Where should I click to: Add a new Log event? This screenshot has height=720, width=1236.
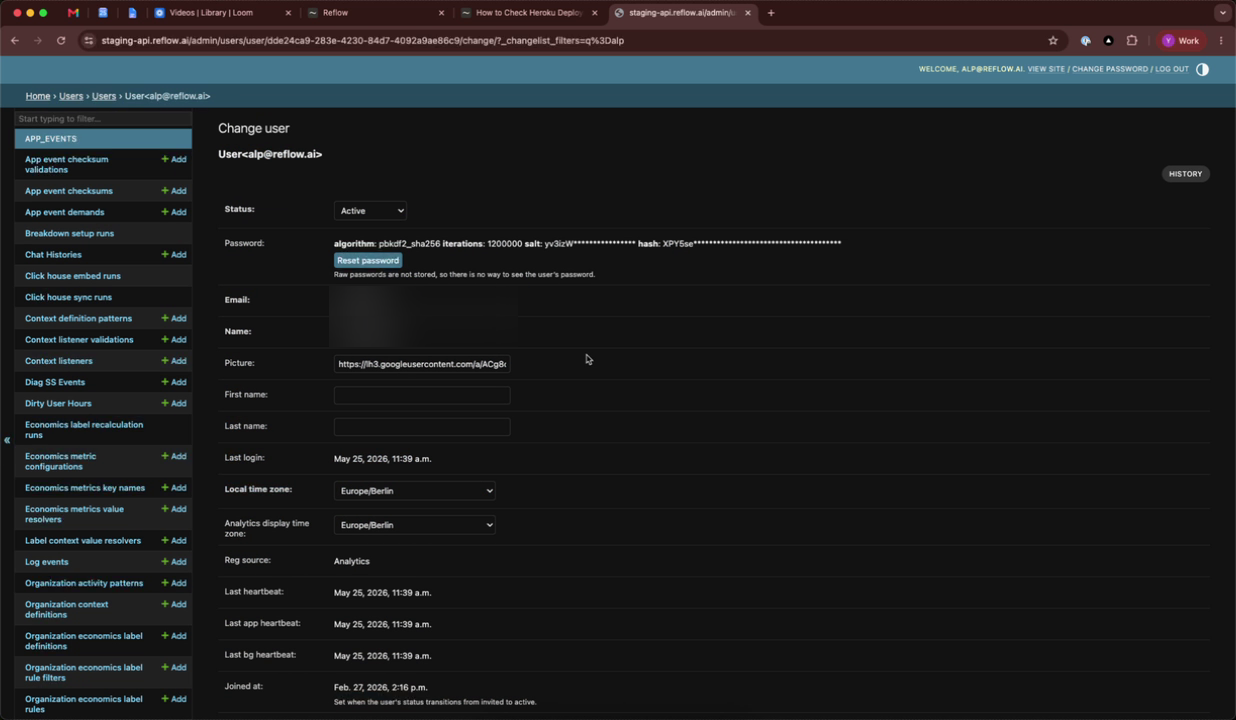coord(174,562)
